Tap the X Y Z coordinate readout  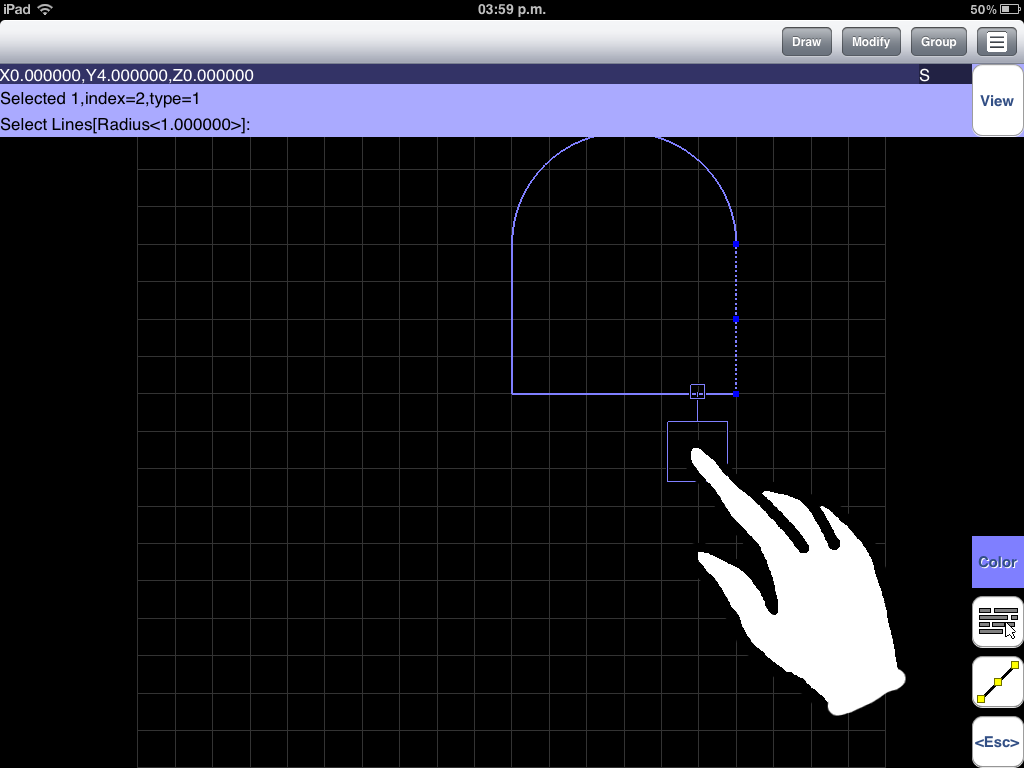point(127,75)
